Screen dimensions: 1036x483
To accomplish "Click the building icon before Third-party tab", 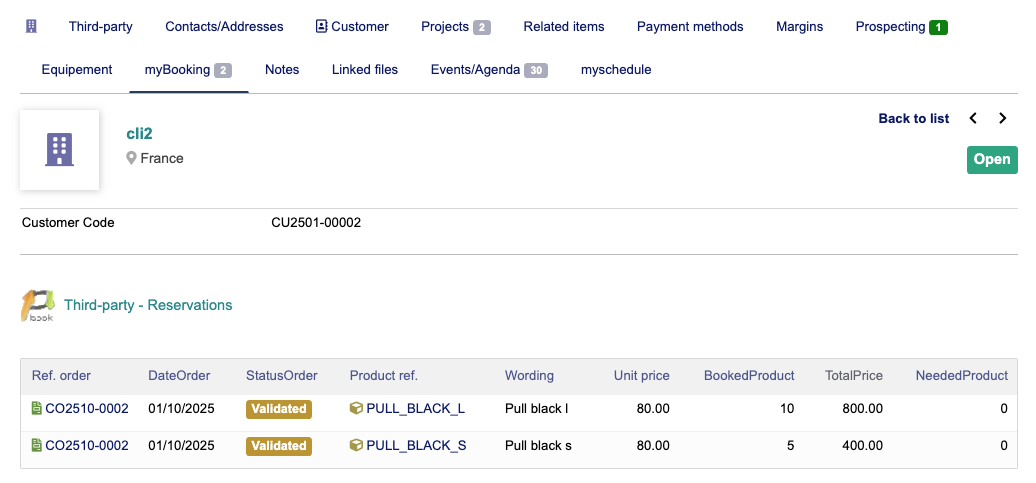I will tap(32, 27).
